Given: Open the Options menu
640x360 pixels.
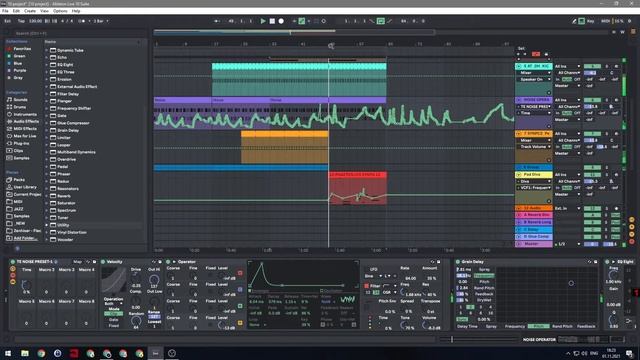Looking at the screenshot, I should point(60,11).
